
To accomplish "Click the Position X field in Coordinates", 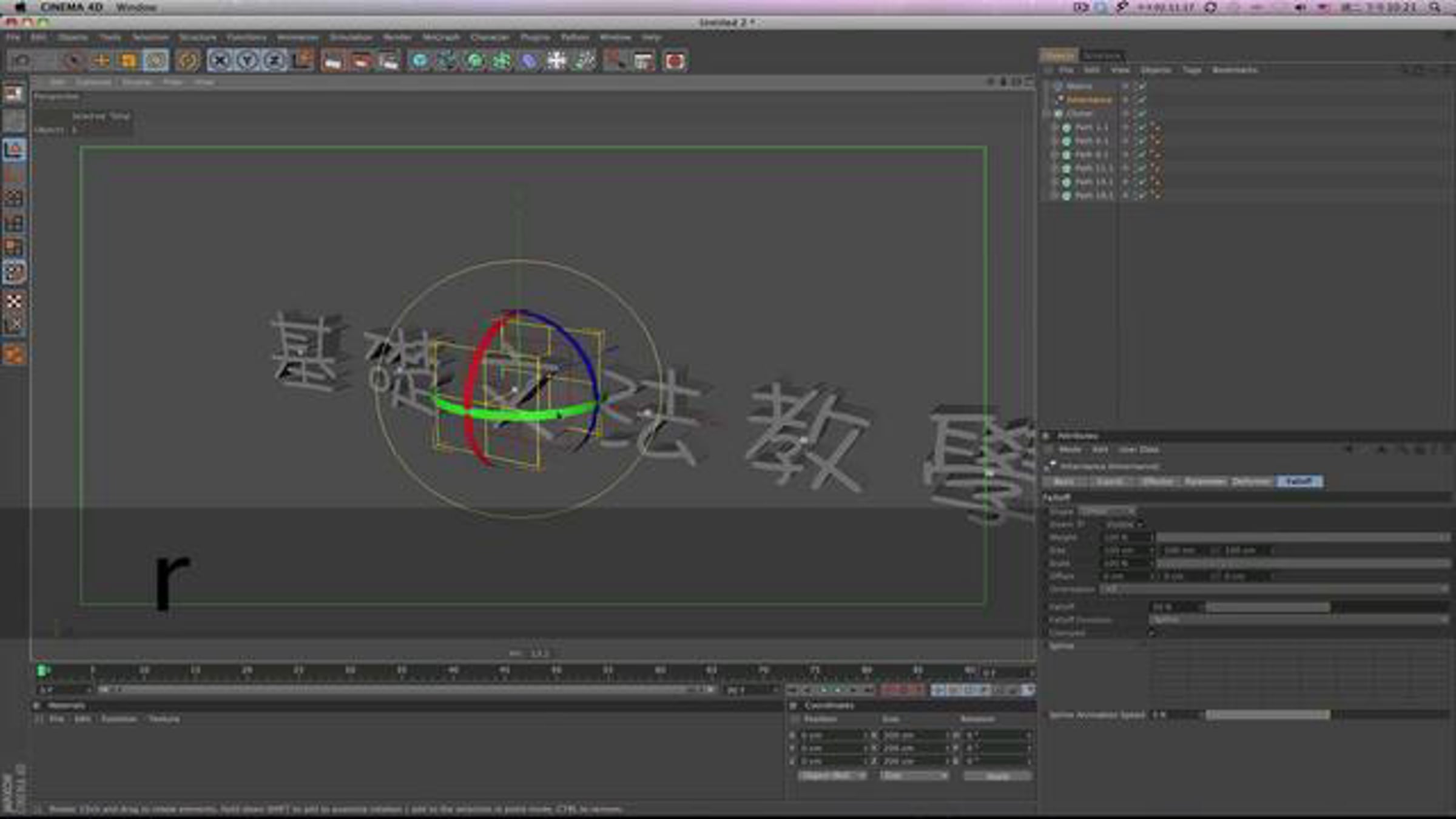I will click(832, 735).
